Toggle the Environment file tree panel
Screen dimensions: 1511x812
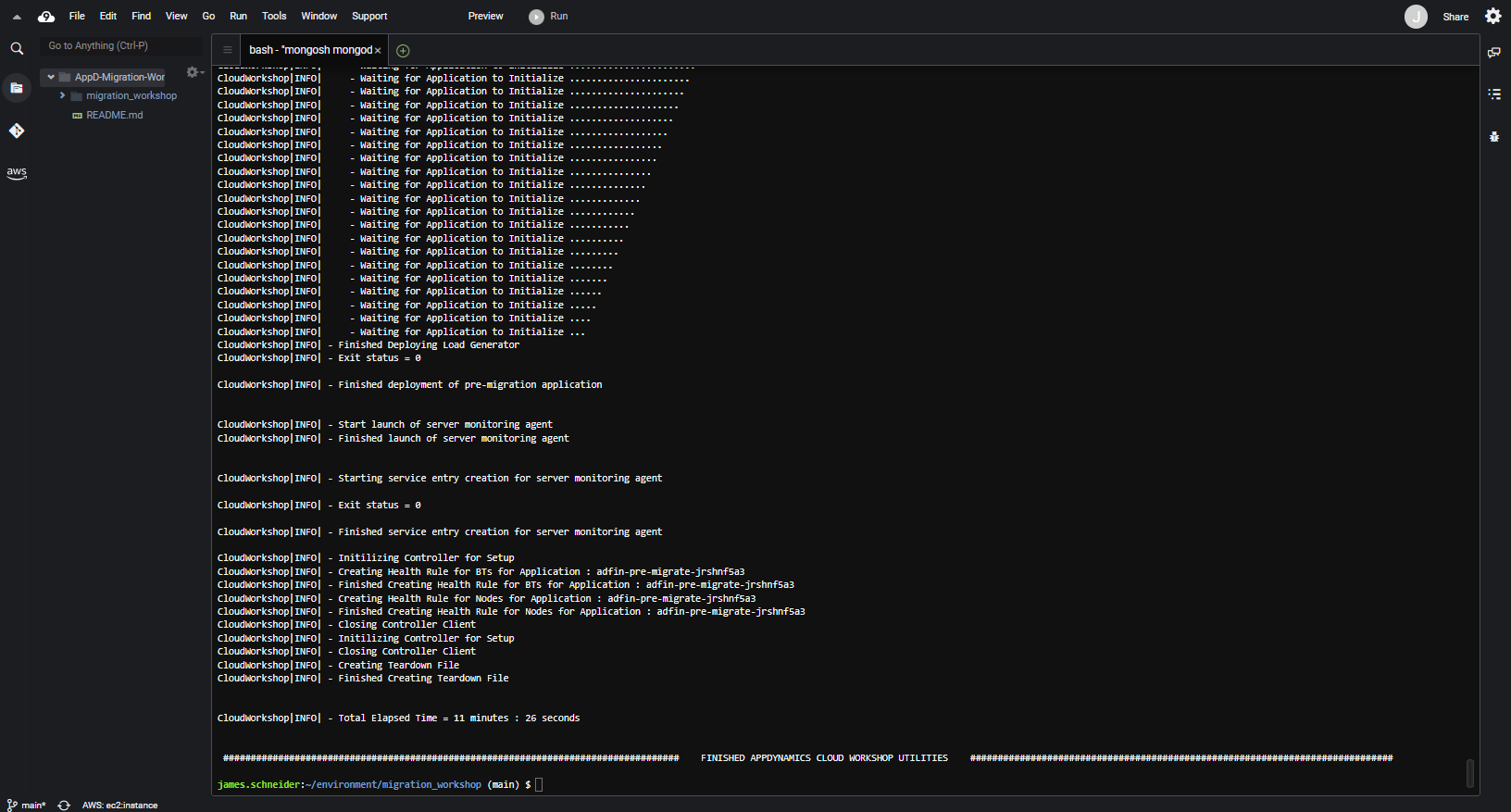click(x=17, y=88)
